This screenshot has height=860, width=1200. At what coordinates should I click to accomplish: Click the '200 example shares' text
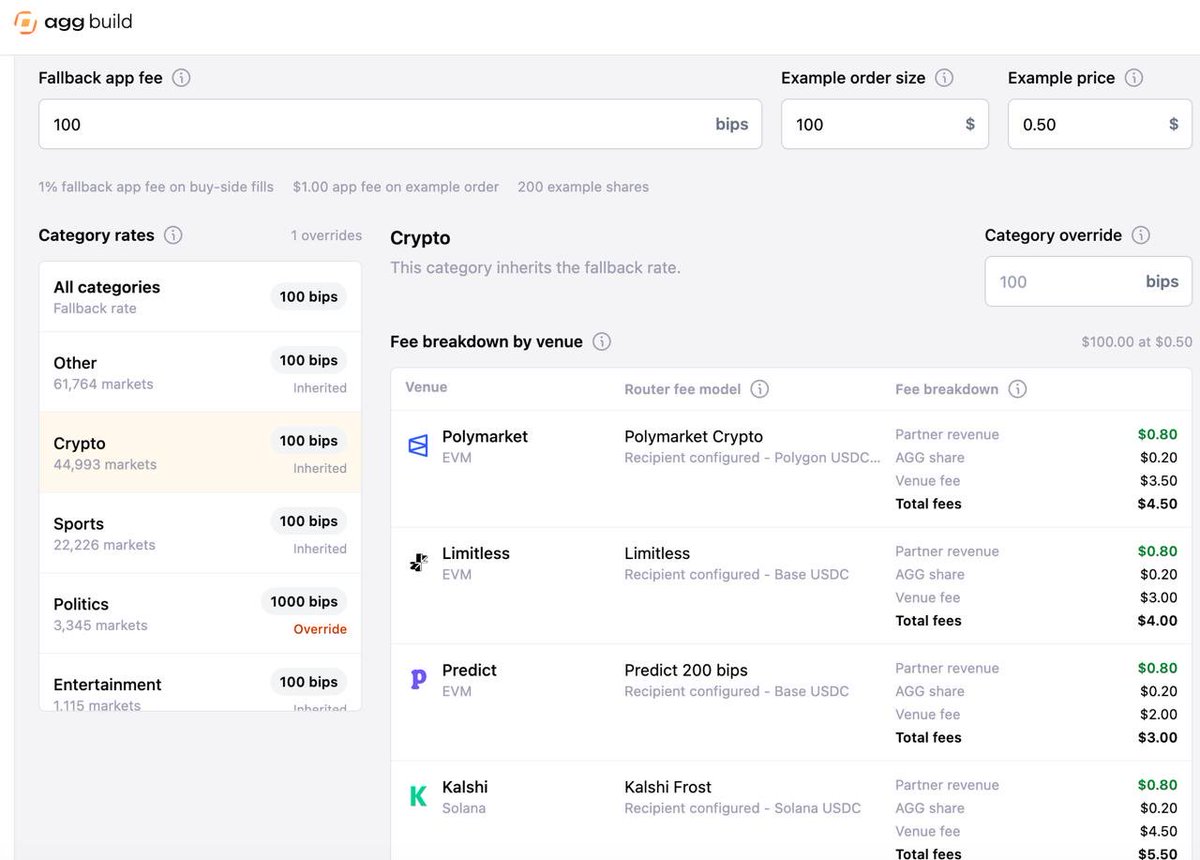coord(583,187)
